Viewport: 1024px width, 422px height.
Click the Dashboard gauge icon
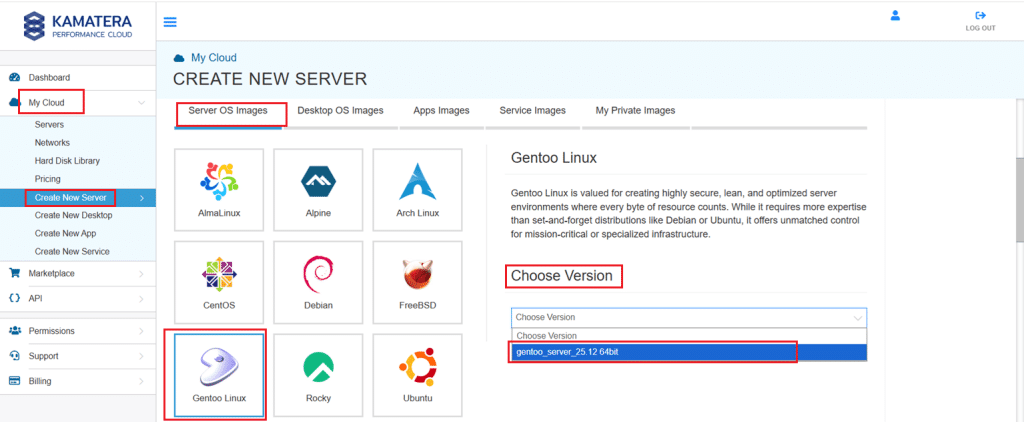[x=14, y=77]
